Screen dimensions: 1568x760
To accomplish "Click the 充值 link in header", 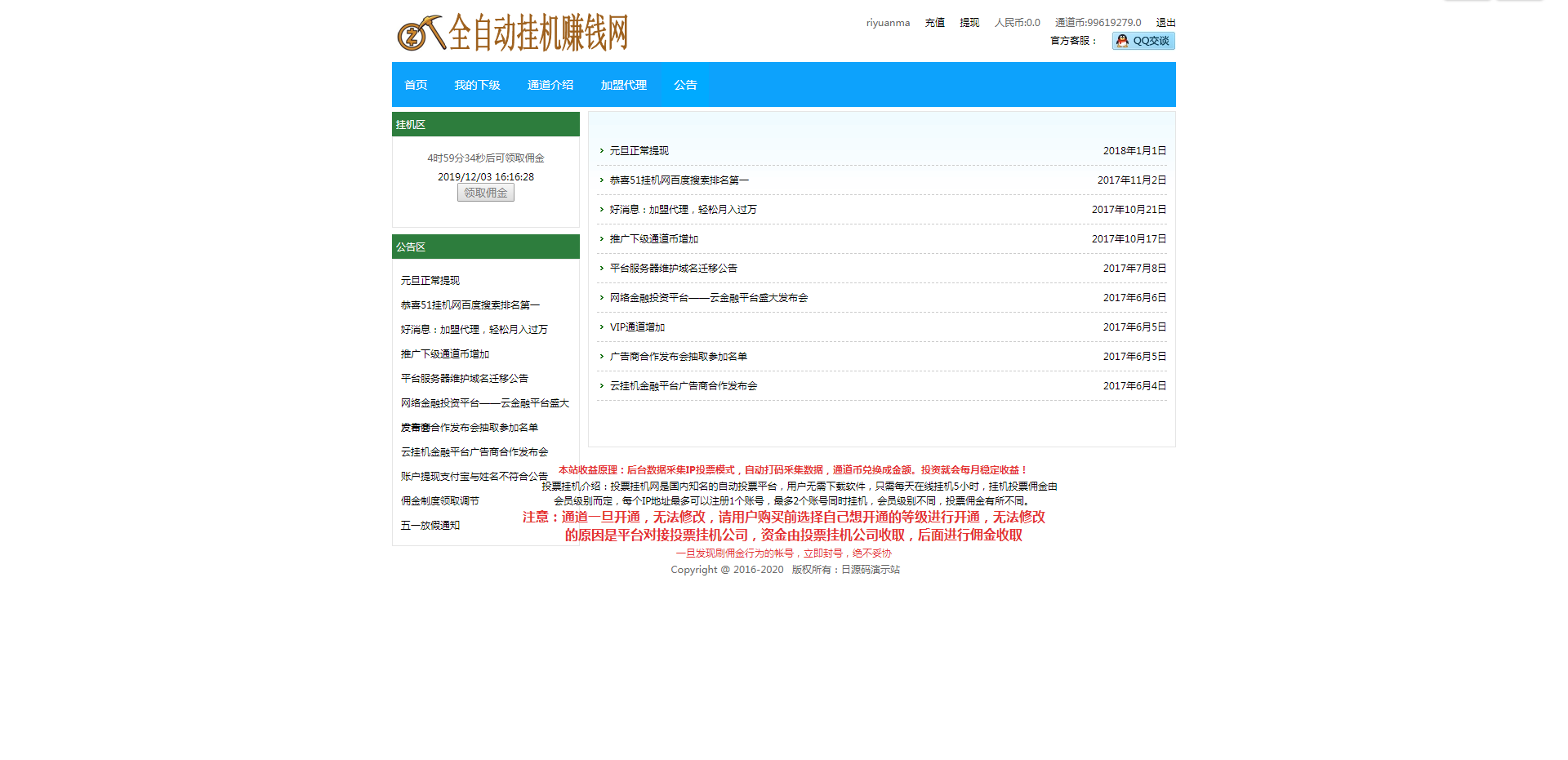I will 934,23.
